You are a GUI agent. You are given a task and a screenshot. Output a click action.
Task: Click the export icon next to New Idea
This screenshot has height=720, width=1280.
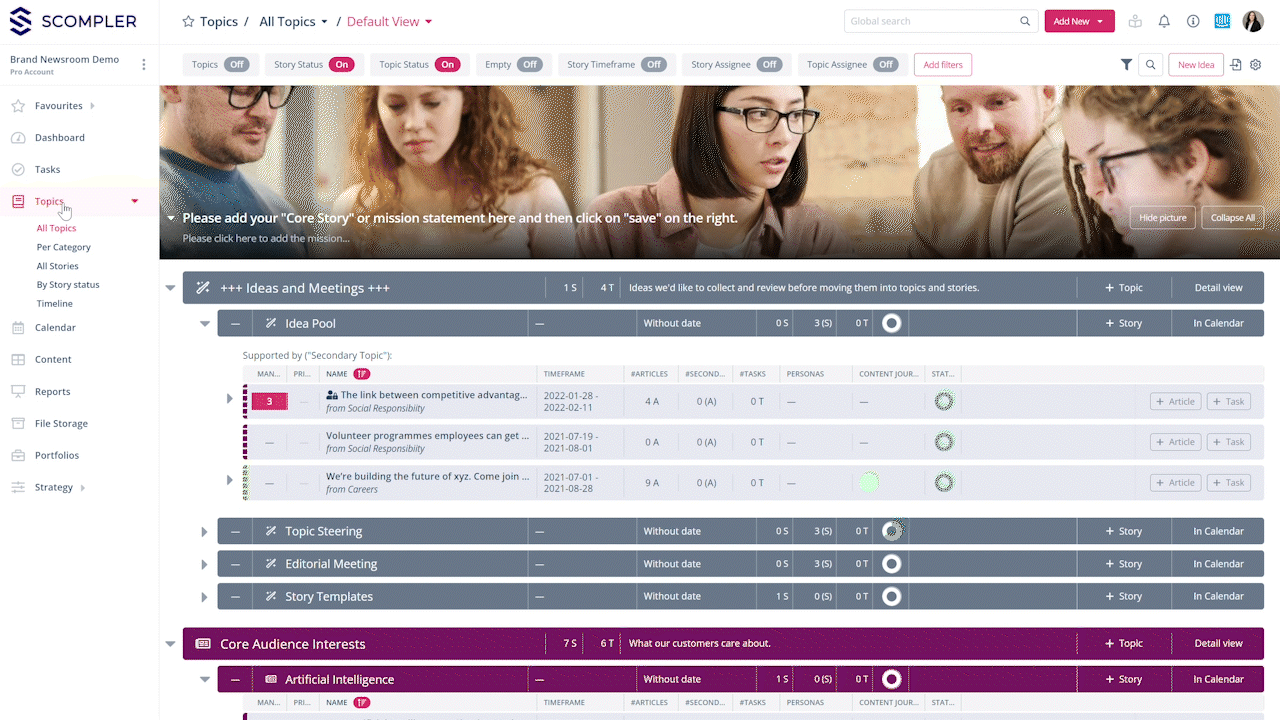[x=1236, y=65]
